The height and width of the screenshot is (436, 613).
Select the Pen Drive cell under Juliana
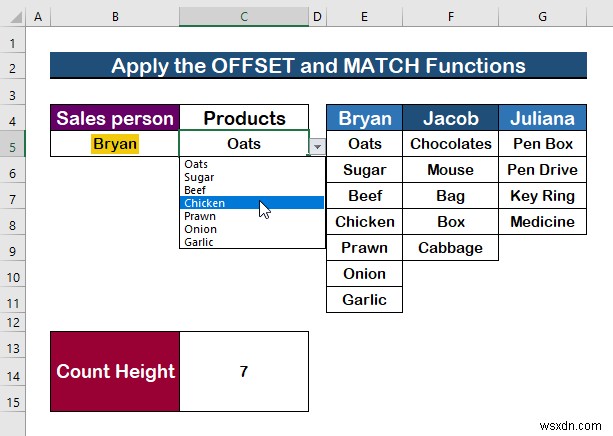543,170
